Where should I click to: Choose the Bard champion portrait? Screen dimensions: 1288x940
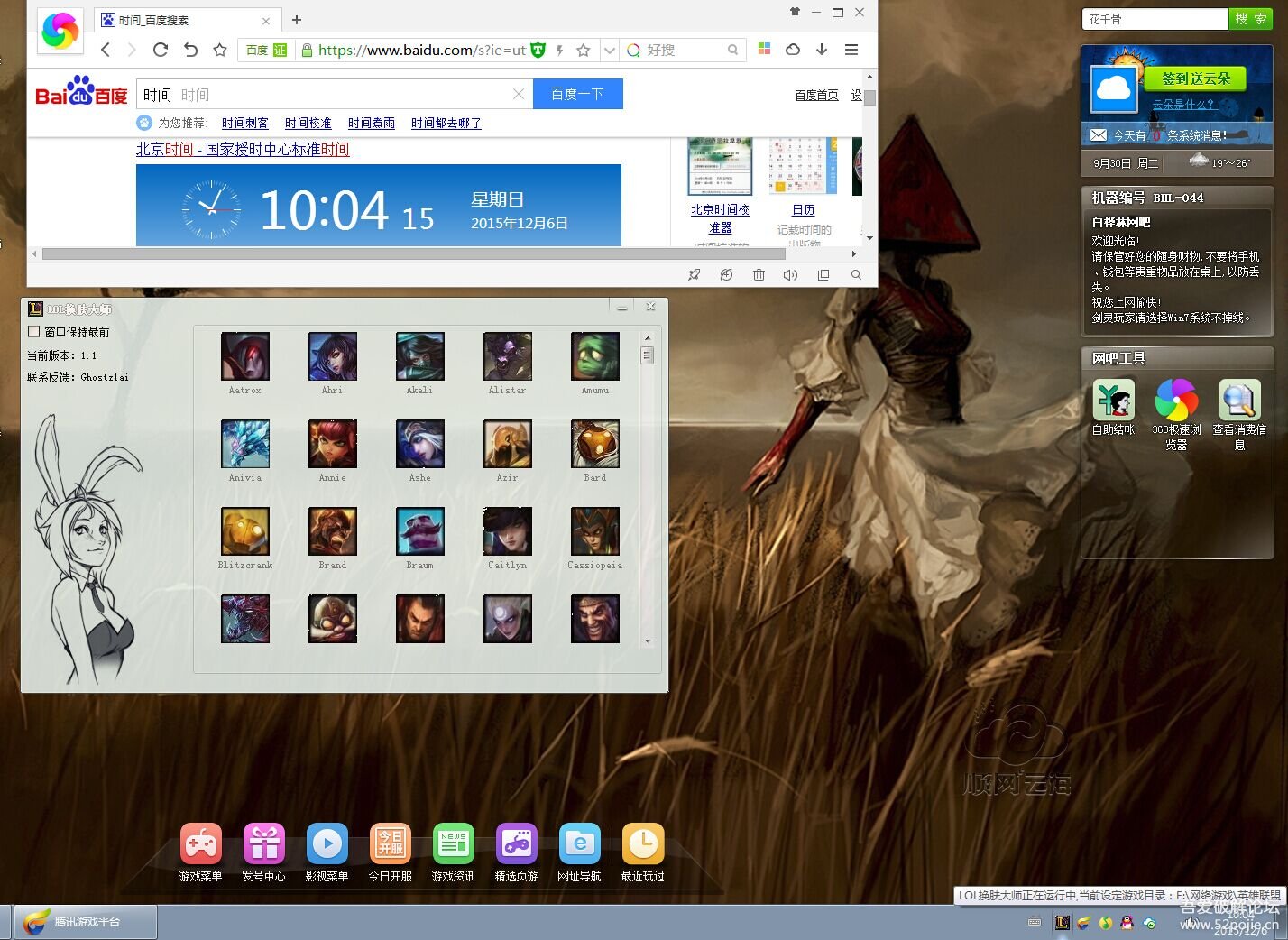pyautogui.click(x=595, y=444)
